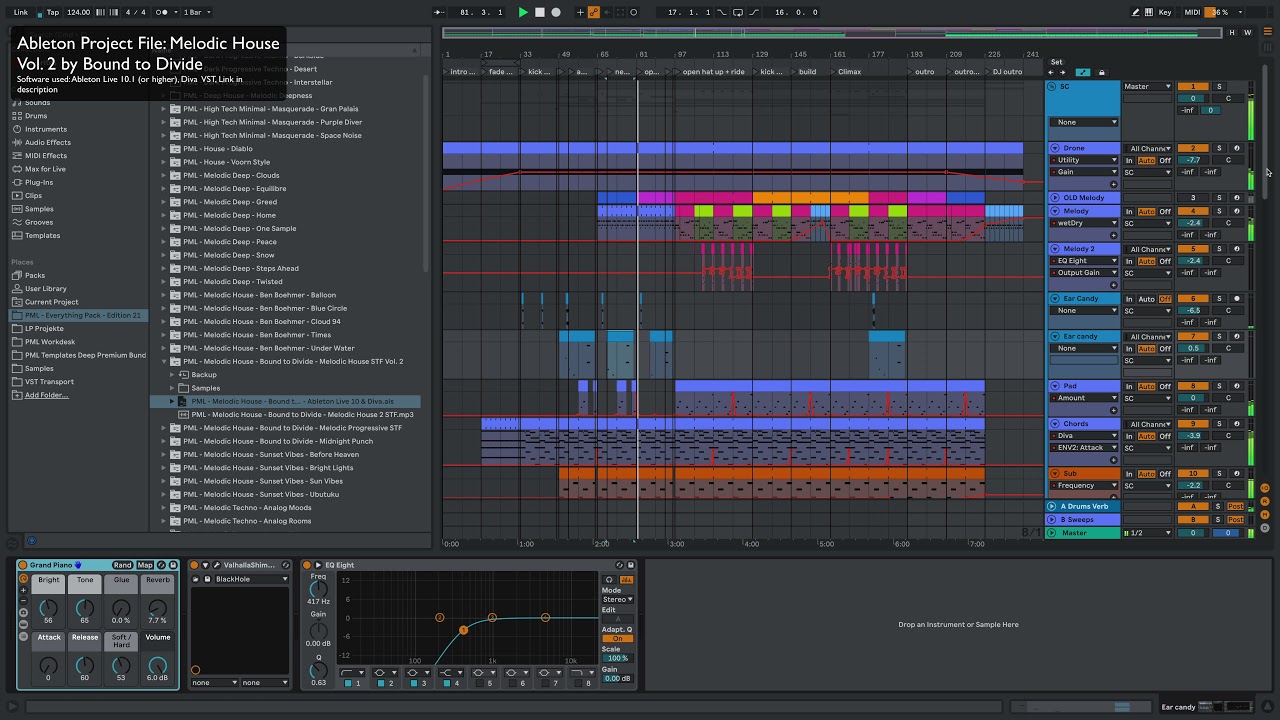Open Drone track Utility device chooser
The image size is (1280, 720).
[1084, 160]
